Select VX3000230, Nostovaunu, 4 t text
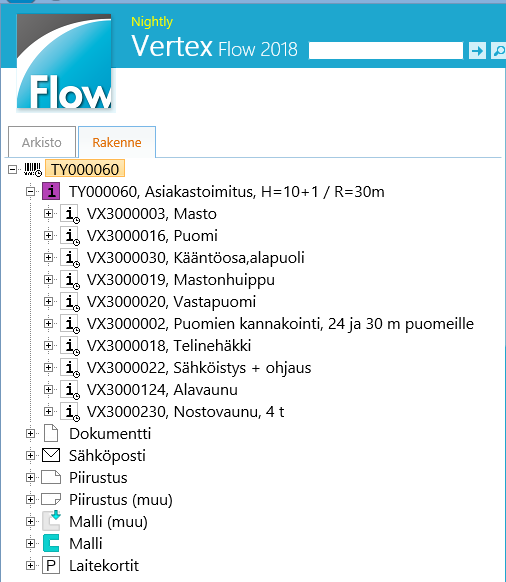Screen dimensions: 506x582 pos(186,412)
